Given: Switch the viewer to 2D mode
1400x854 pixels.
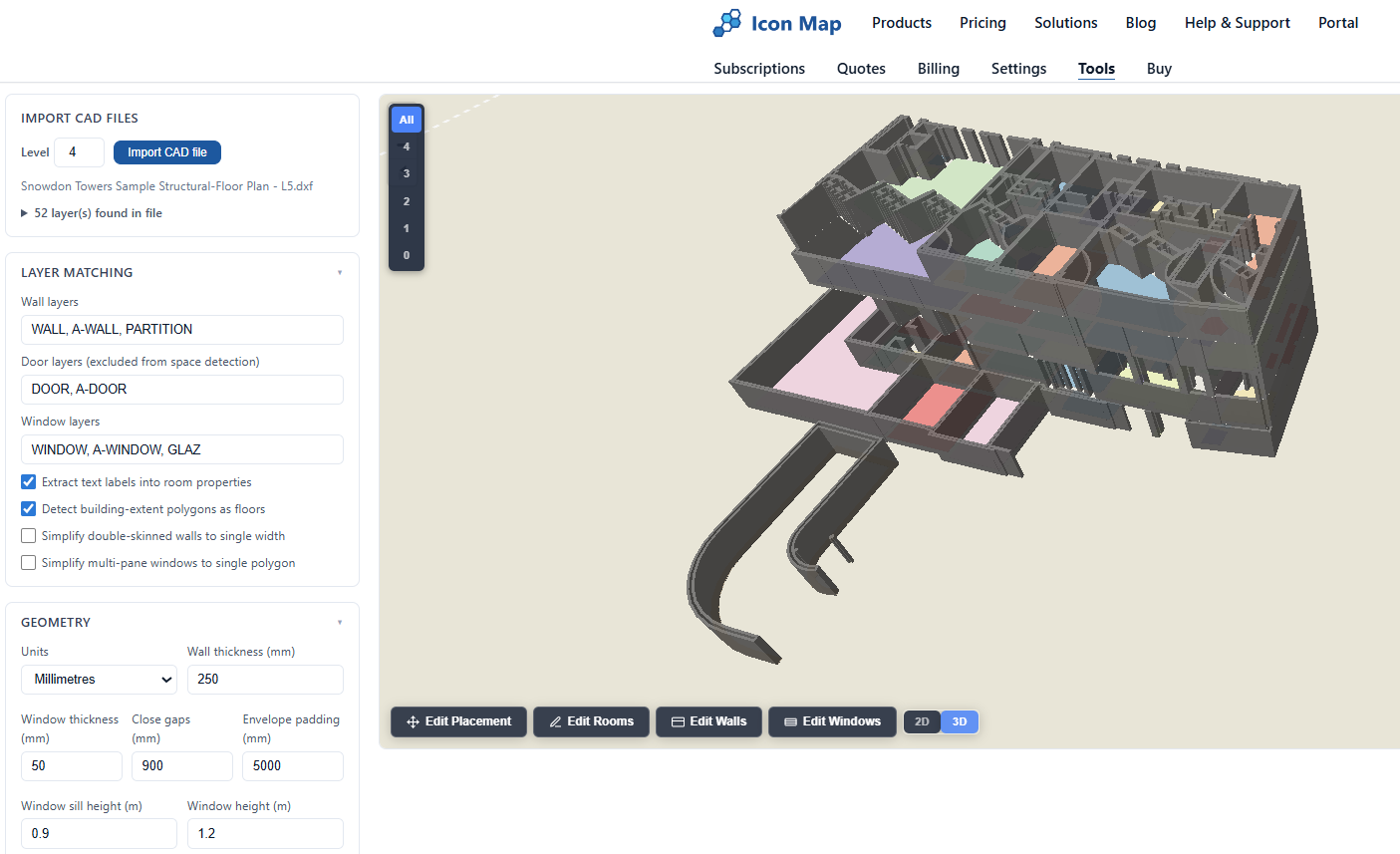Looking at the screenshot, I should tap(921, 721).
